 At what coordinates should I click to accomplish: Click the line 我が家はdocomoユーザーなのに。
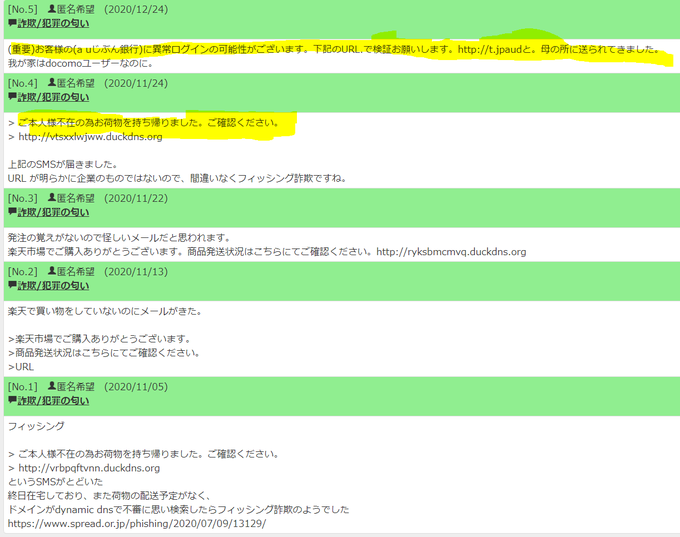pos(81,63)
